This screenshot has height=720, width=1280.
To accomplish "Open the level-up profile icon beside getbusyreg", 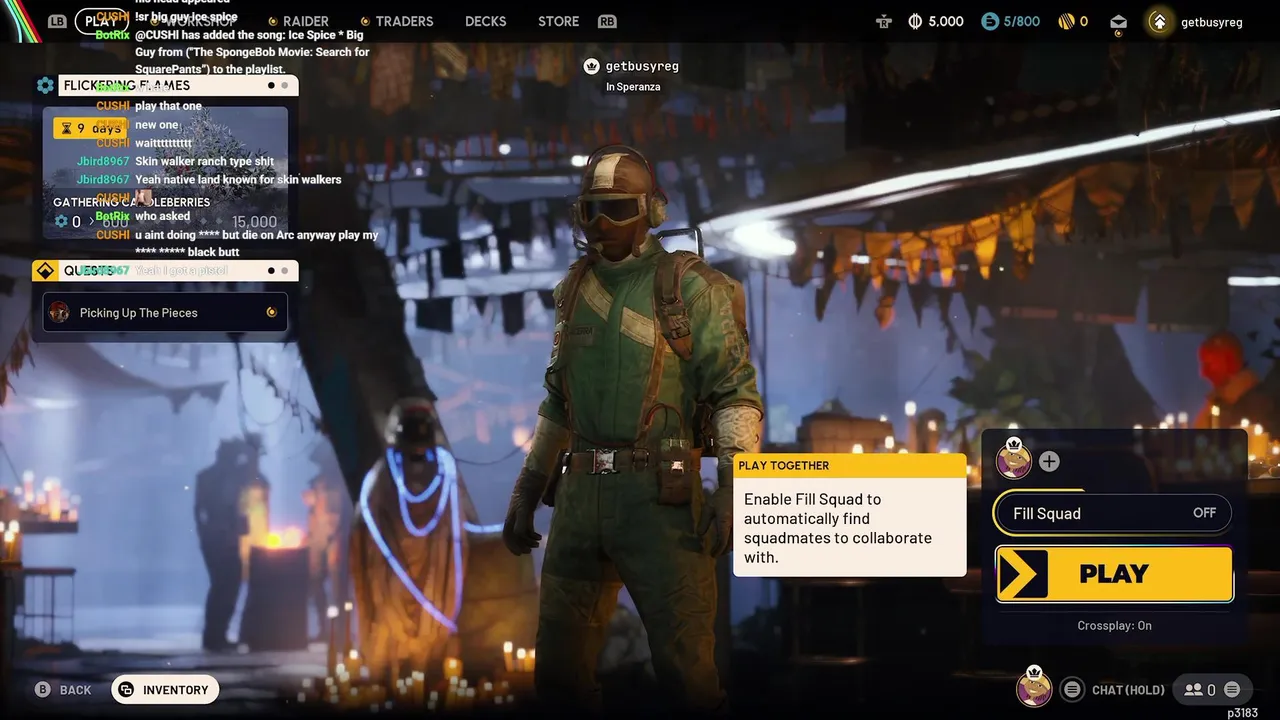I will [1159, 21].
